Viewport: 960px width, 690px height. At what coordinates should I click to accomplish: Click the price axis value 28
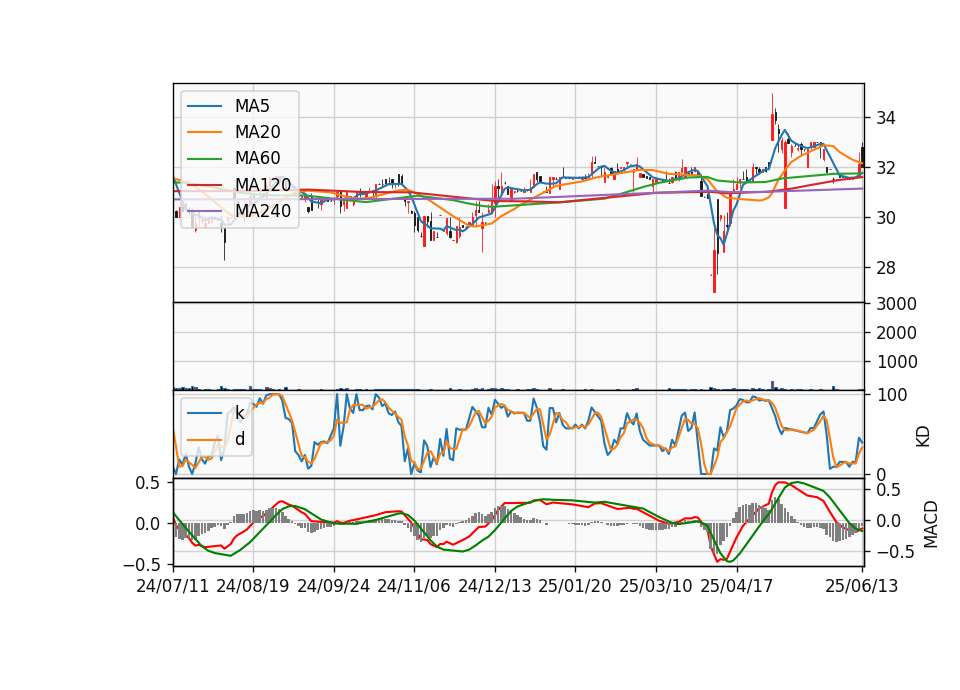coord(886,268)
